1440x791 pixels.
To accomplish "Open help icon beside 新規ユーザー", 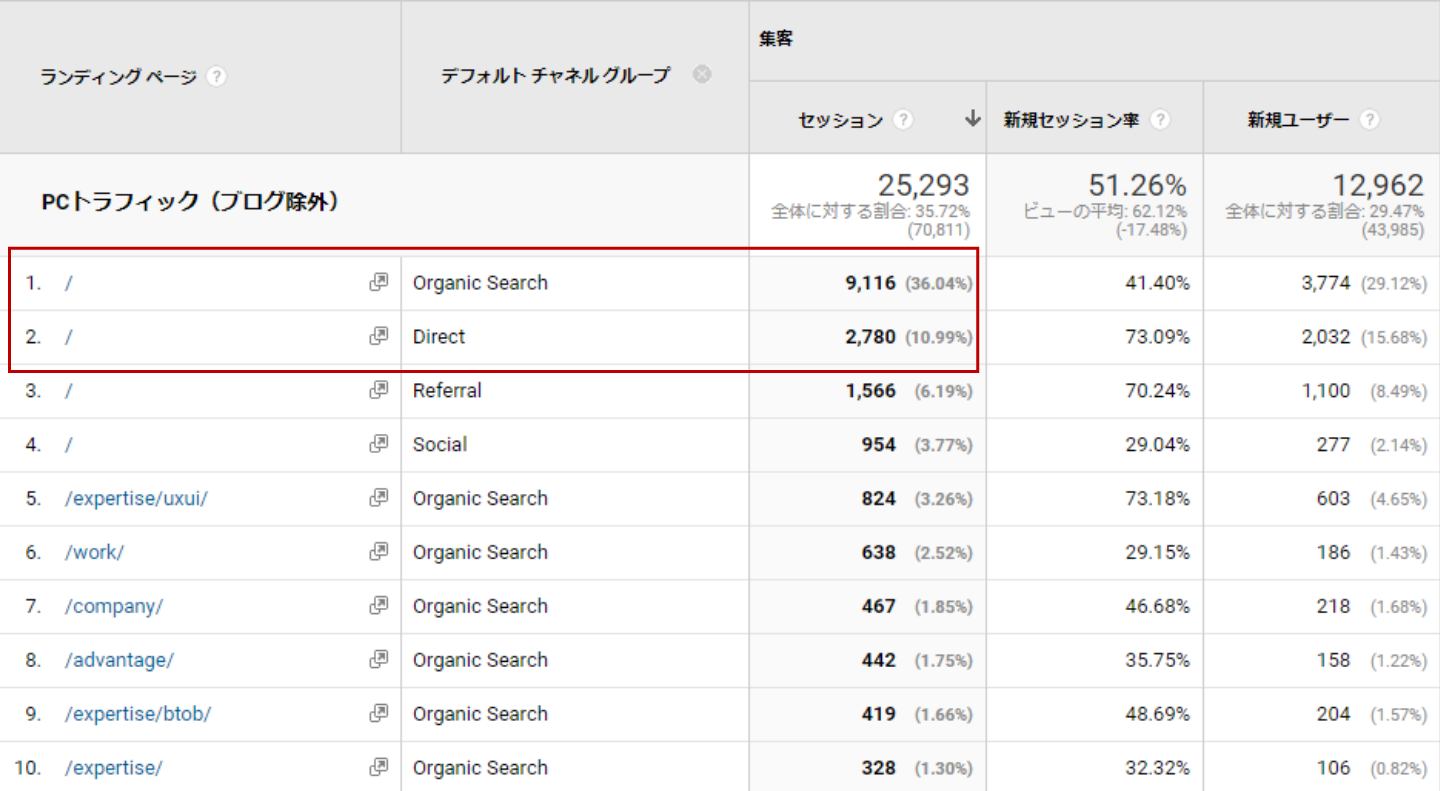I will click(1370, 120).
